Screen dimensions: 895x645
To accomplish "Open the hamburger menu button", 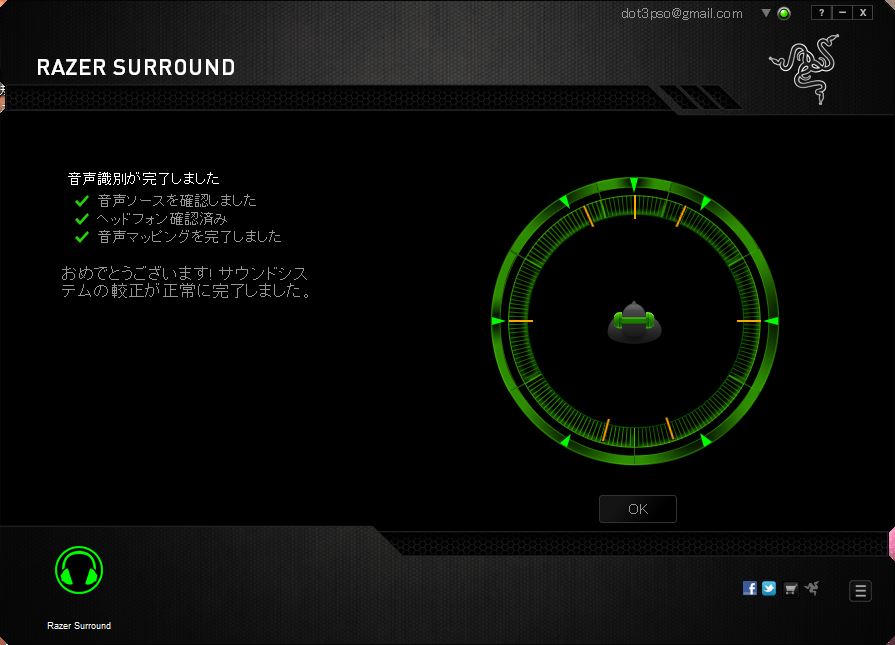I will point(860,591).
